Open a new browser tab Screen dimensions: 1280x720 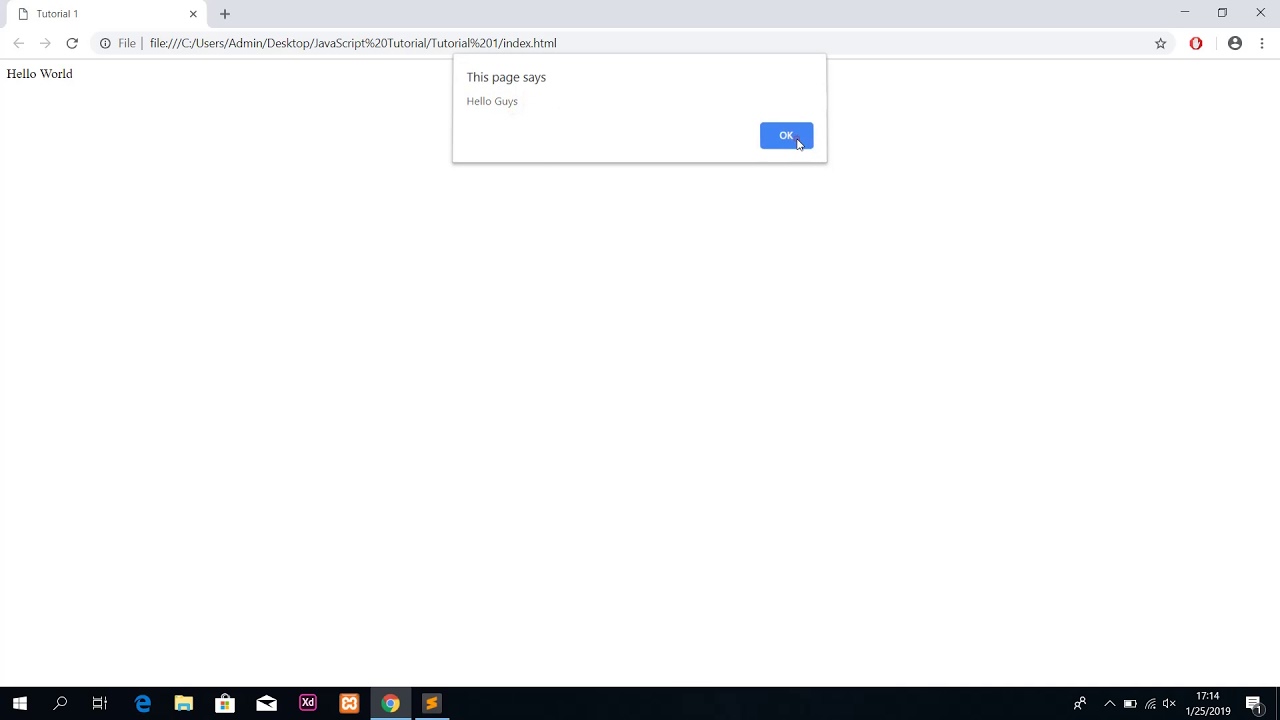point(225,14)
